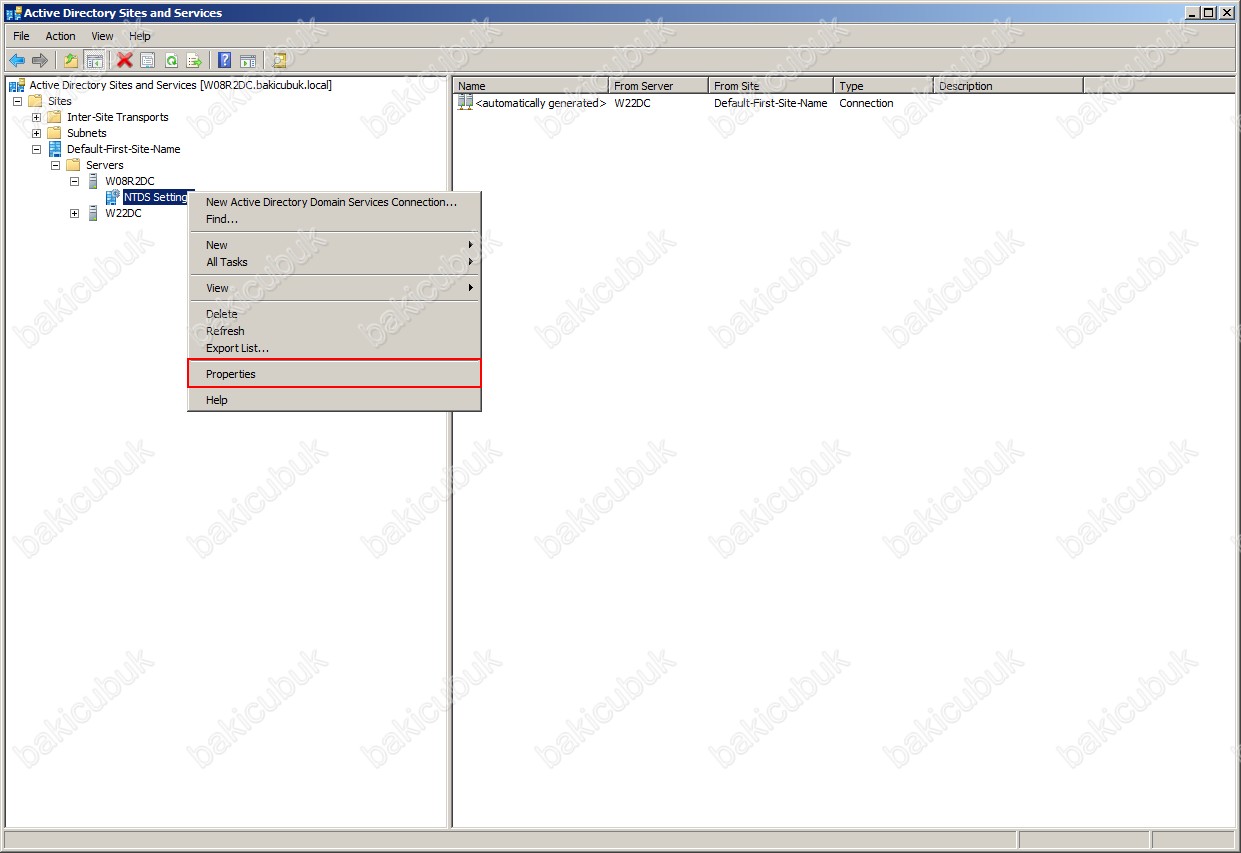1241x853 pixels.
Task: Click W22DC in the From Server column
Action: tap(632, 103)
